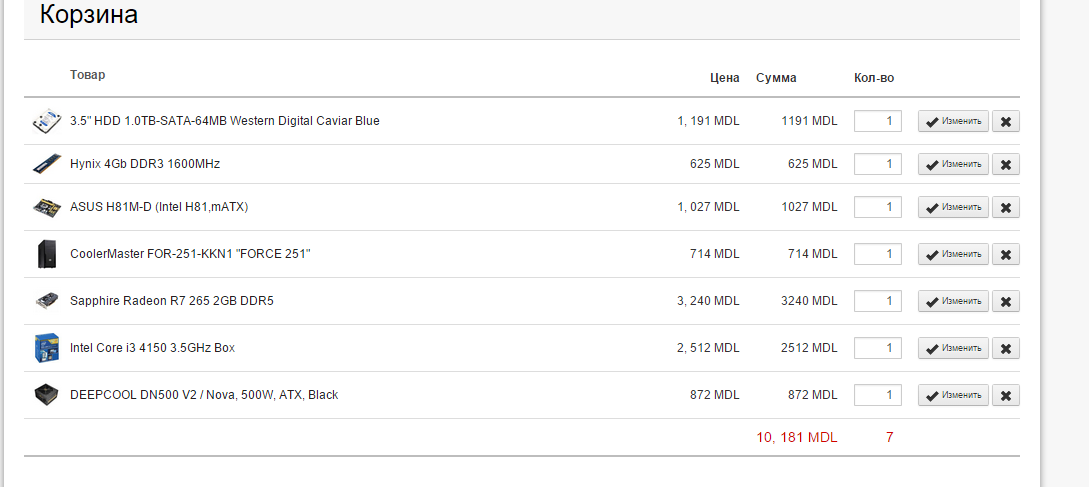The height and width of the screenshot is (487, 1089).
Task: Focus the quantity field for Hynix 4Gb DDR3
Action: 878,165
